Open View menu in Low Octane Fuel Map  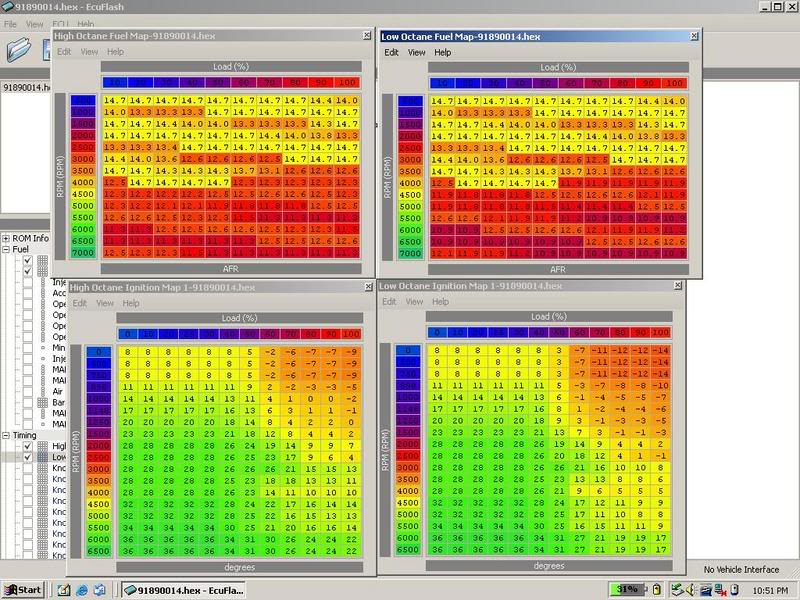[x=416, y=52]
